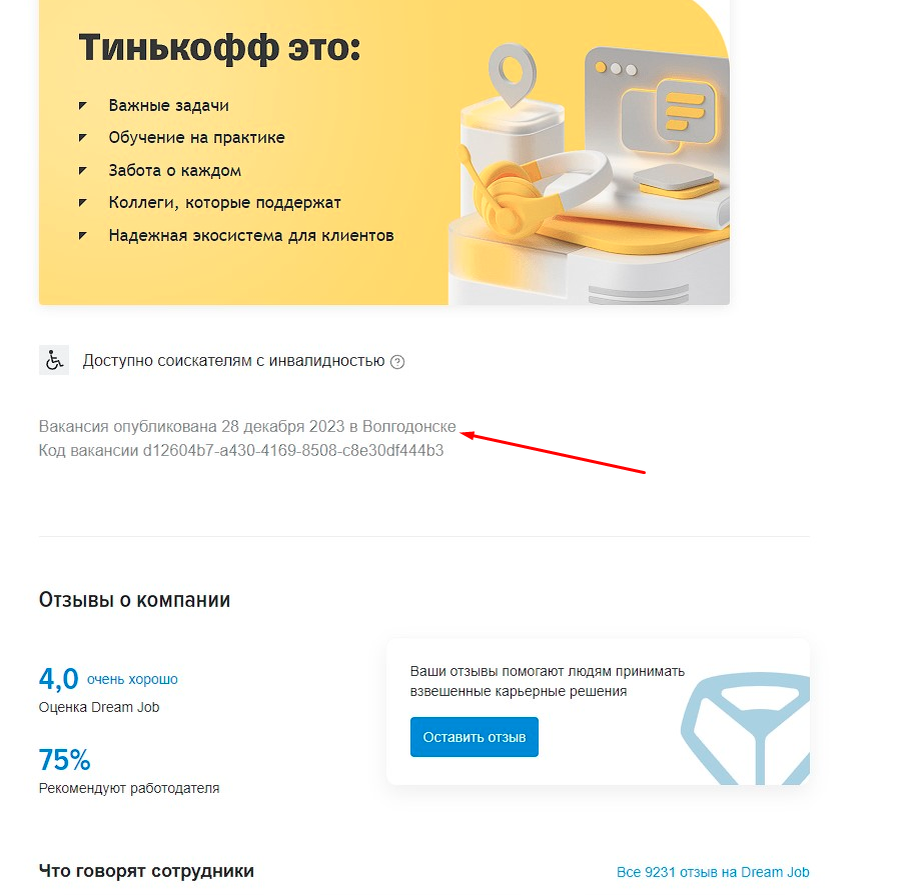
Task: Click the wheelchair accessibility icon
Action: tap(54, 360)
